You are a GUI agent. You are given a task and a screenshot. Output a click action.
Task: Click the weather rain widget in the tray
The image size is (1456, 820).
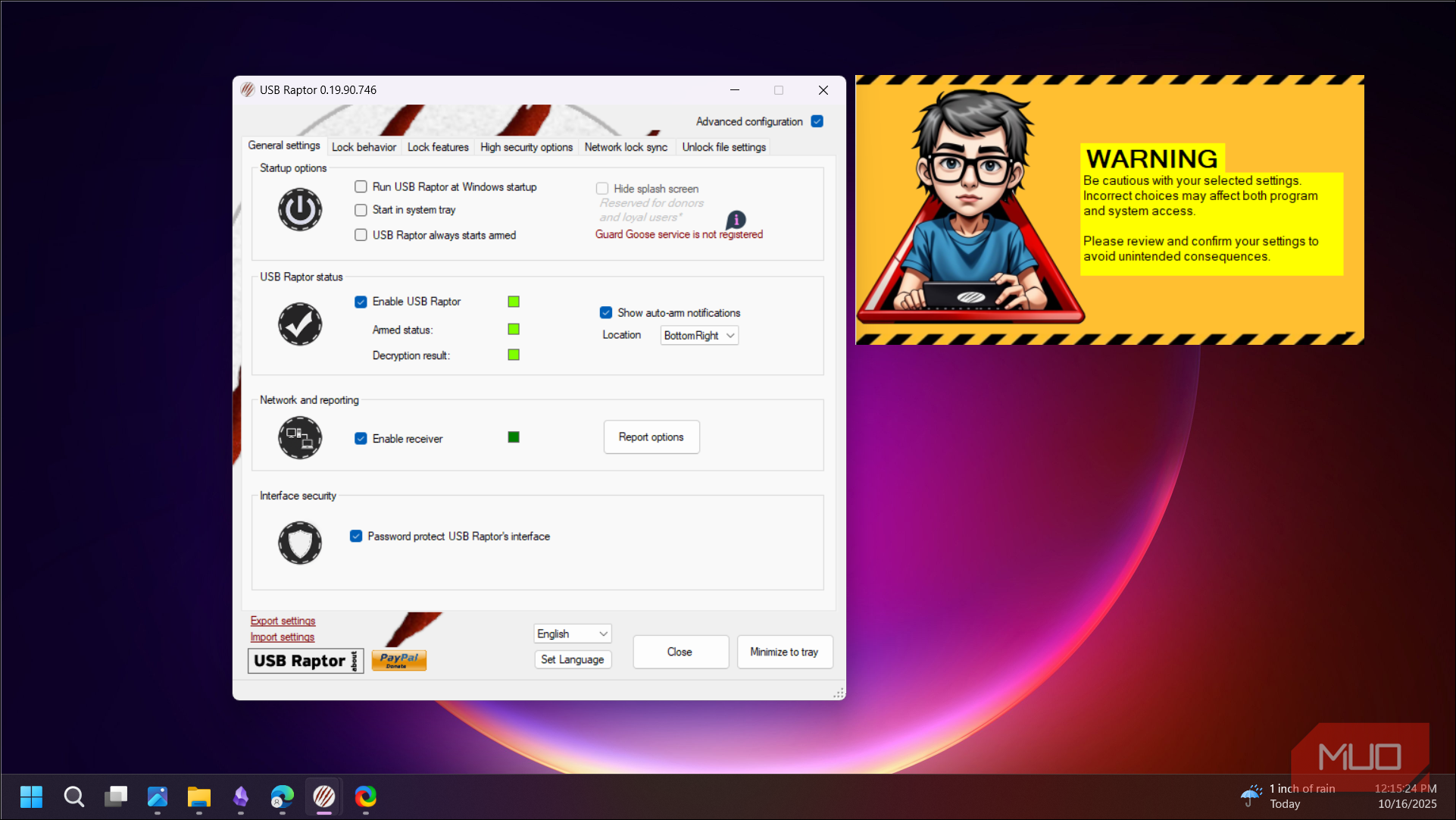pos(1288,797)
